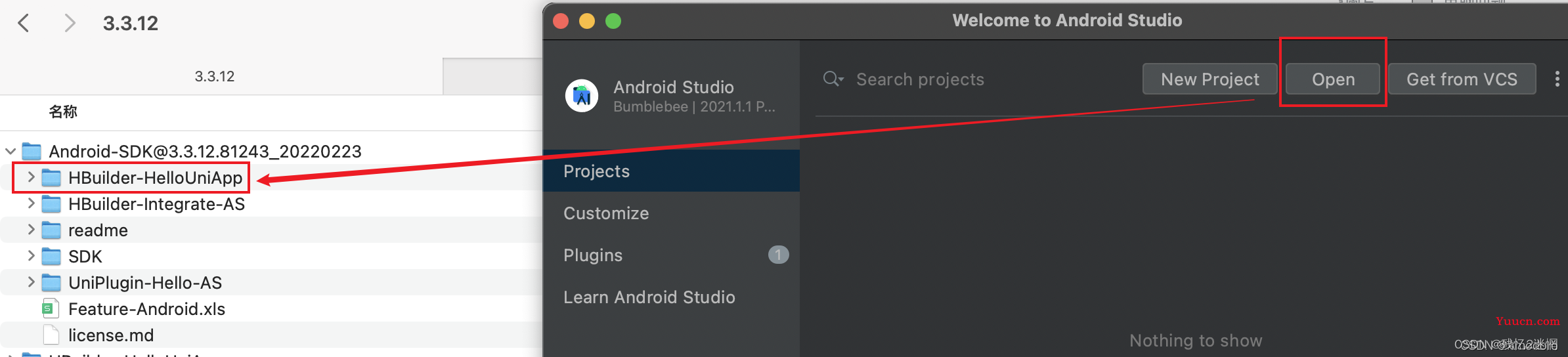Click the search magnifier icon
The width and height of the screenshot is (1568, 357).
833,79
